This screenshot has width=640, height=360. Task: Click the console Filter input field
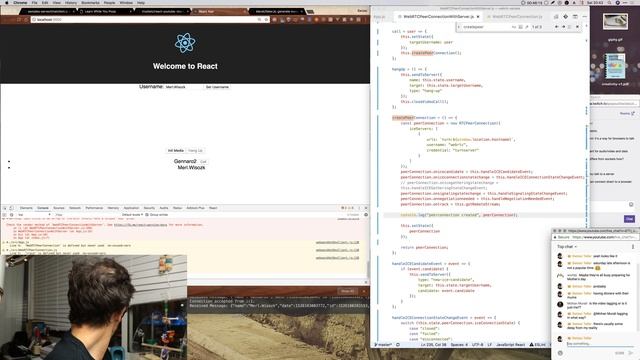(86, 215)
